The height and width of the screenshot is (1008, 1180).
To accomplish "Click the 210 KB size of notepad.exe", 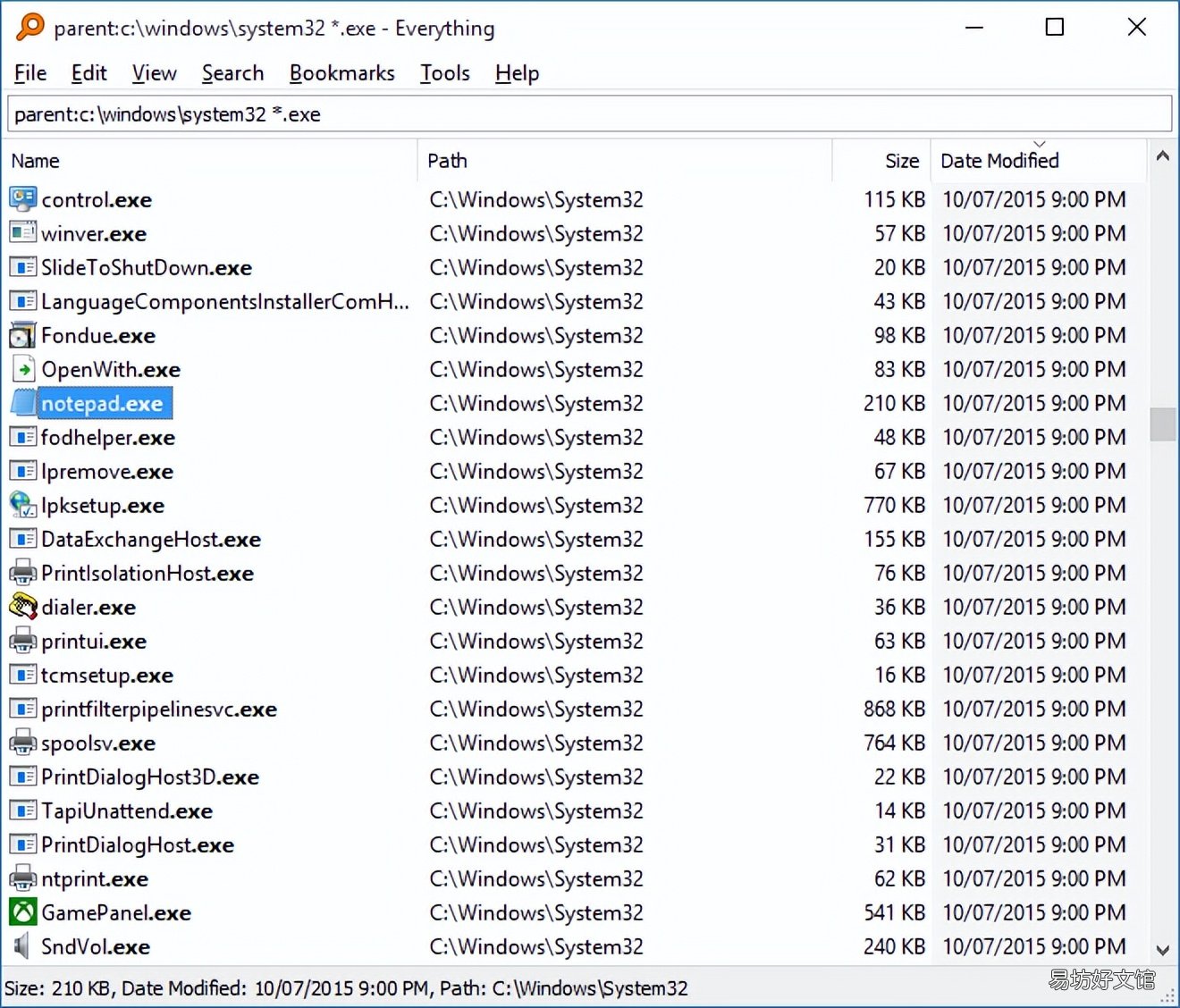I will pos(894,403).
